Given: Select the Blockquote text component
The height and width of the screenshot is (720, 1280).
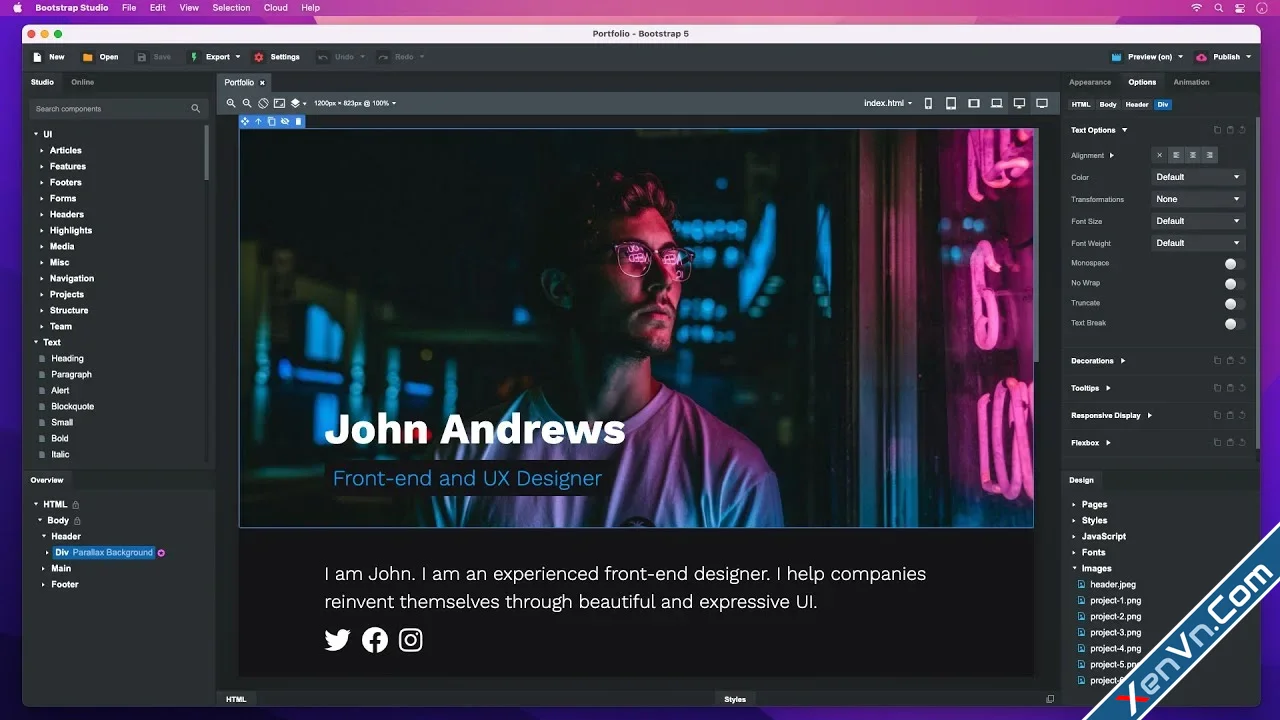Looking at the screenshot, I should [x=72, y=407].
